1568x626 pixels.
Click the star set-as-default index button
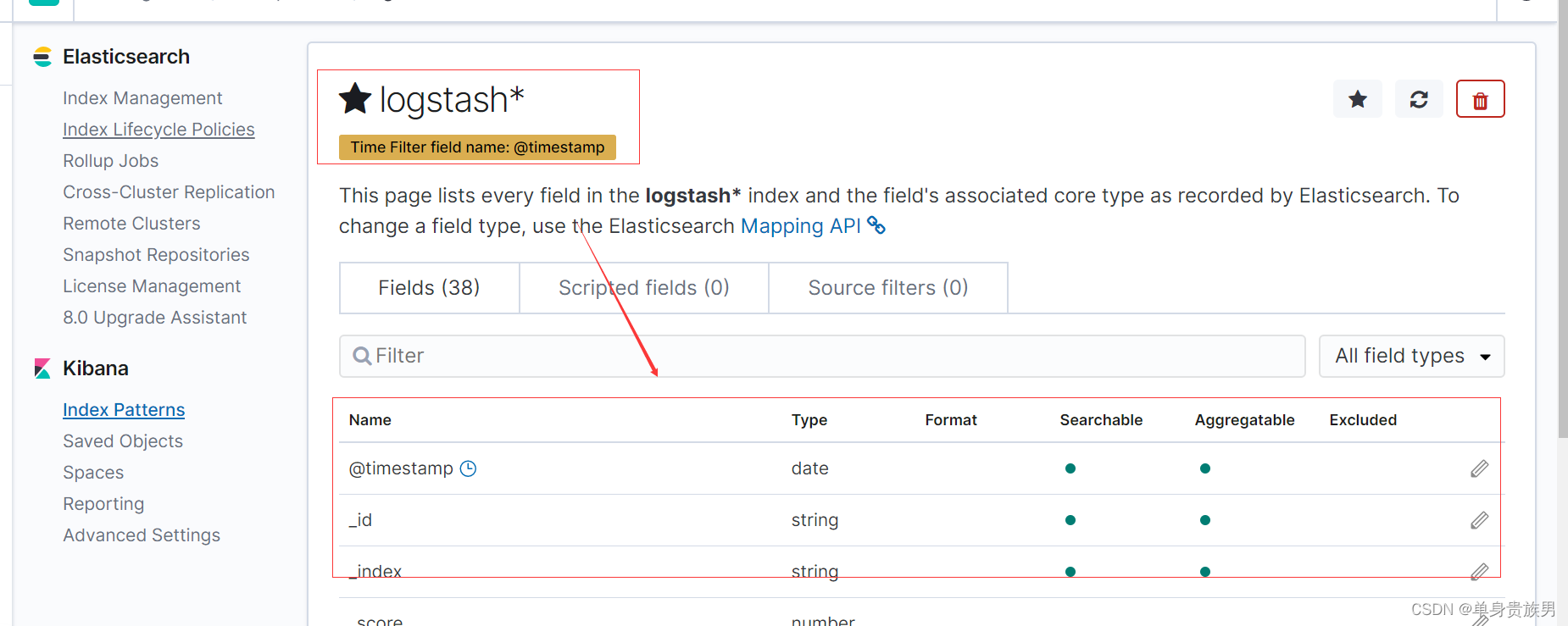pos(1357,99)
